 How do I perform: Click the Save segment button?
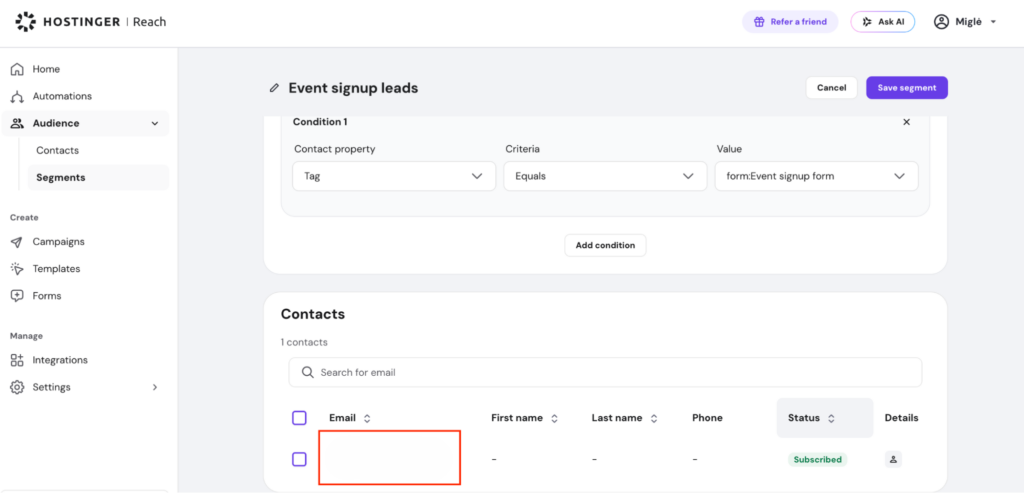point(907,88)
